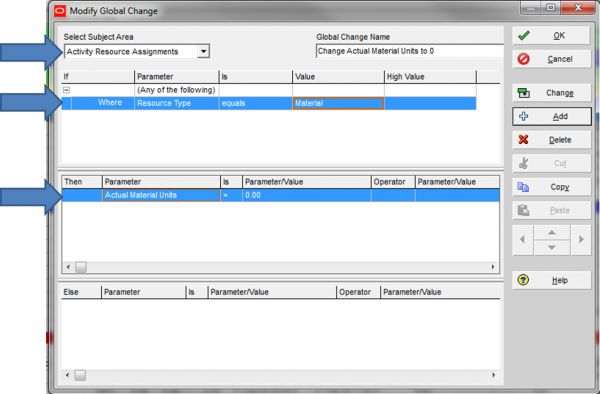Click the Where cell in If row
The width and height of the screenshot is (600, 394).
pos(103,103)
